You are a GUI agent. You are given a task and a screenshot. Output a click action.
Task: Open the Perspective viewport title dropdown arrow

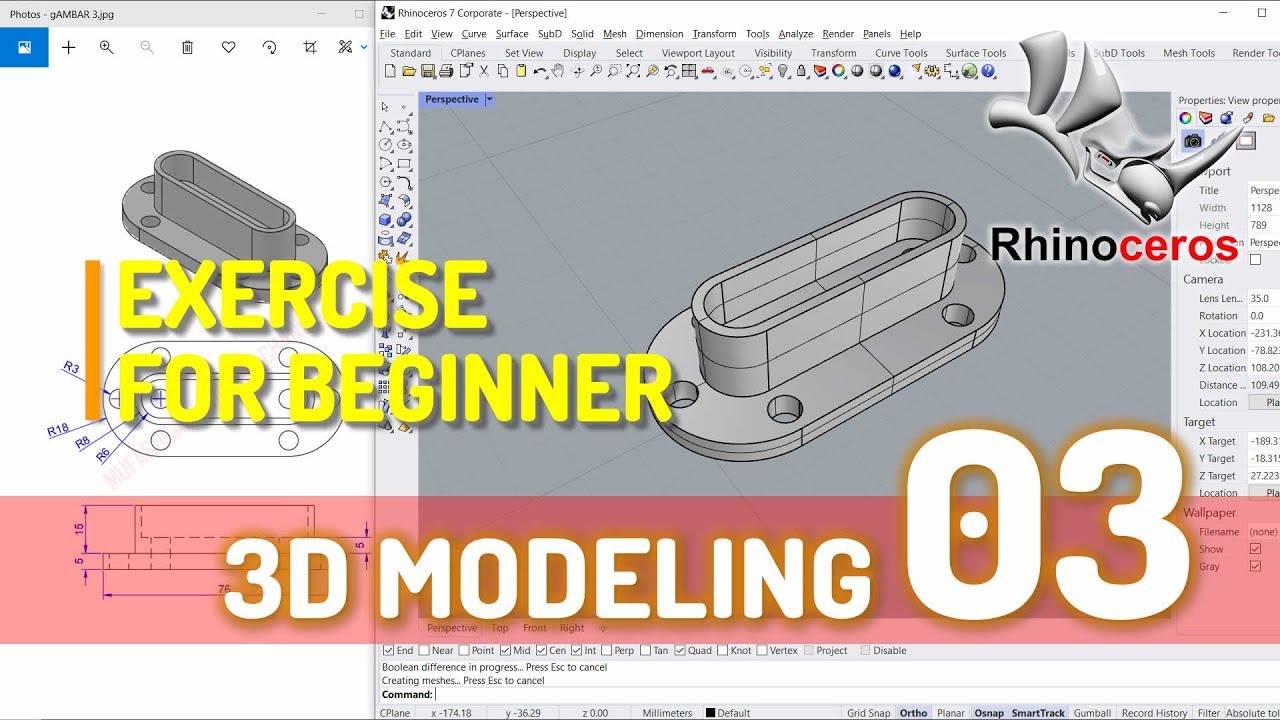(489, 99)
